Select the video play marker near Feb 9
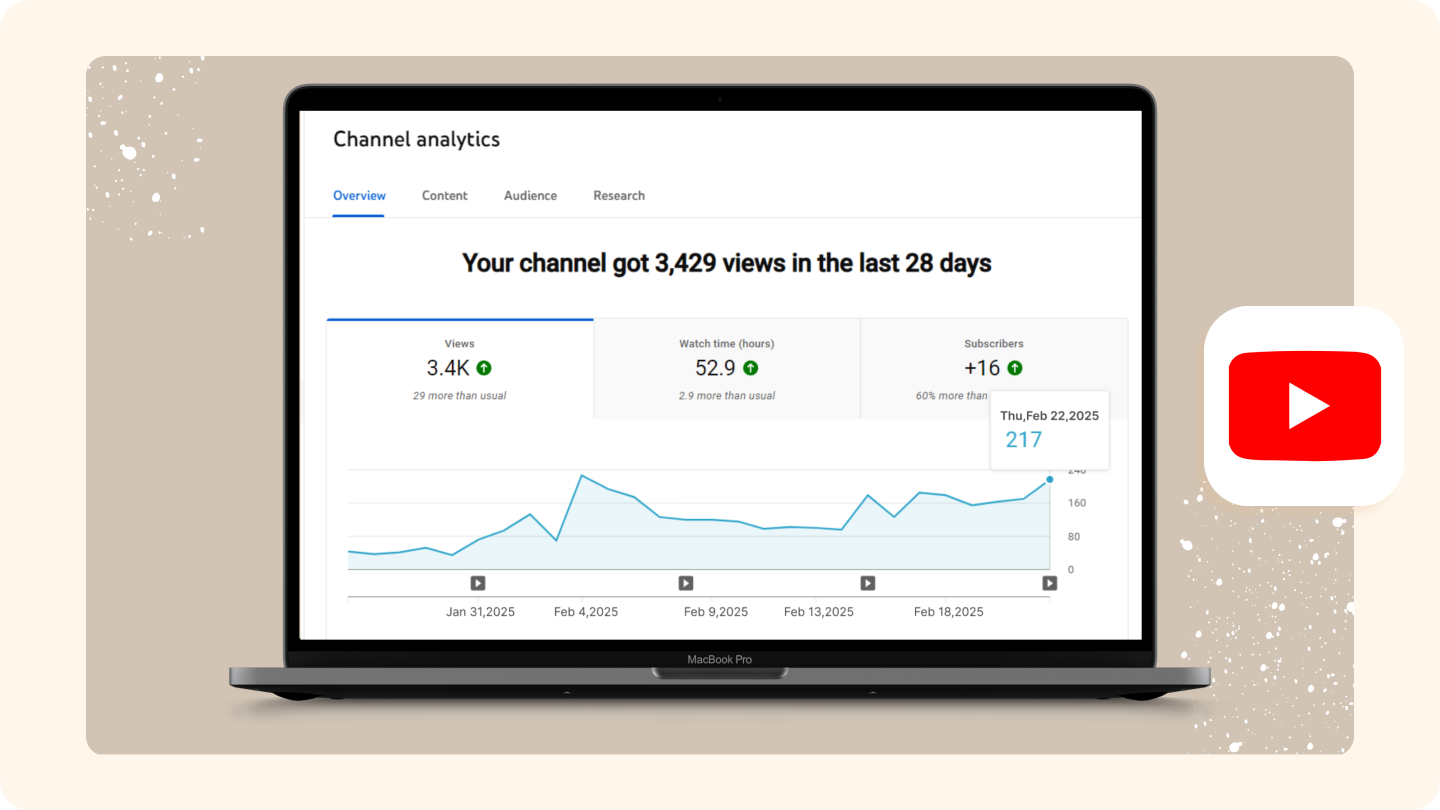 pos(686,583)
